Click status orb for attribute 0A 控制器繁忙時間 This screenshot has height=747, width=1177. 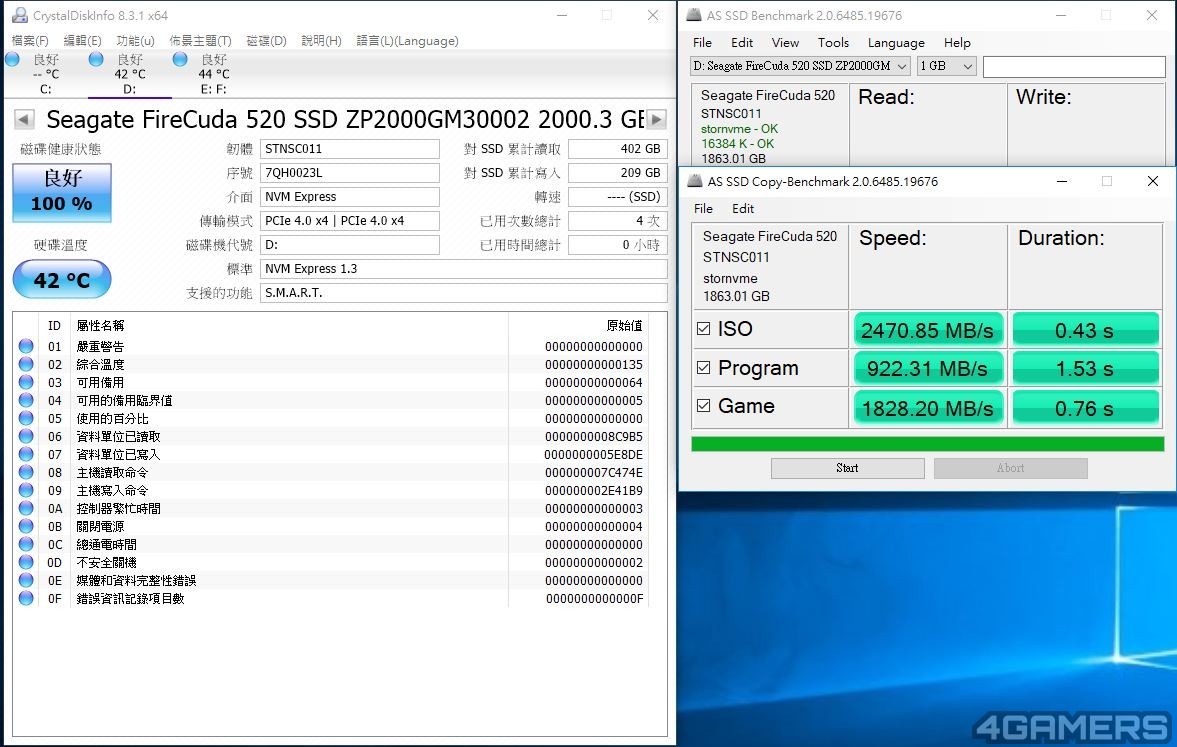pyautogui.click(x=26, y=508)
